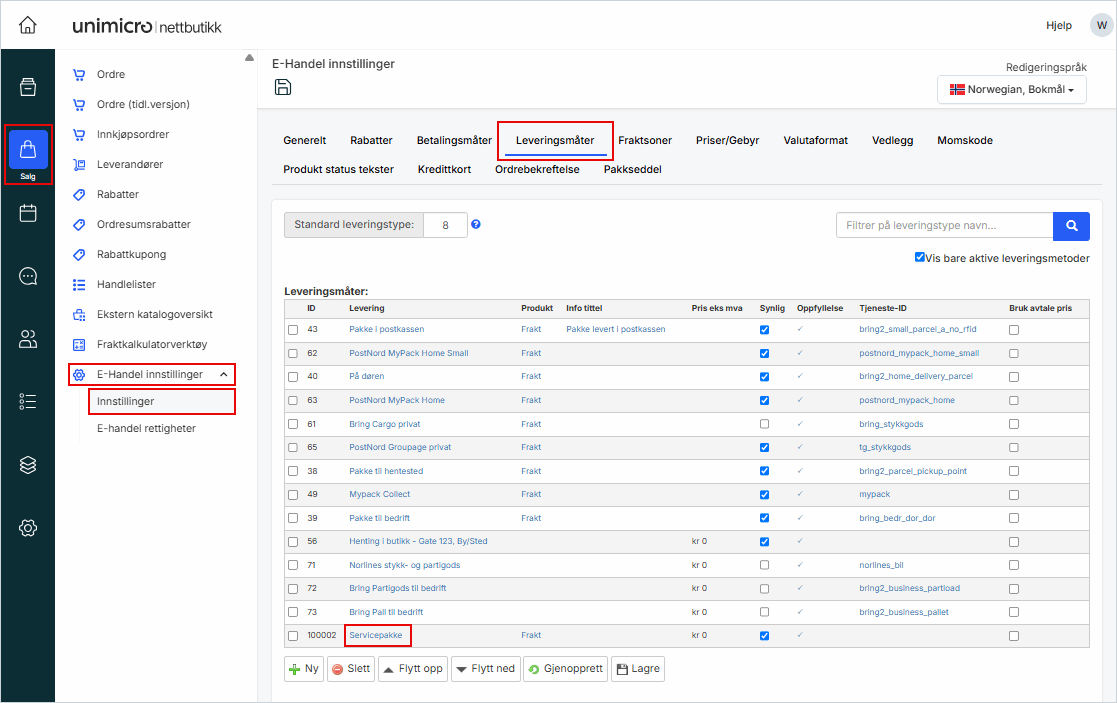
Task: Click the Ny button to add delivery
Action: (304, 669)
